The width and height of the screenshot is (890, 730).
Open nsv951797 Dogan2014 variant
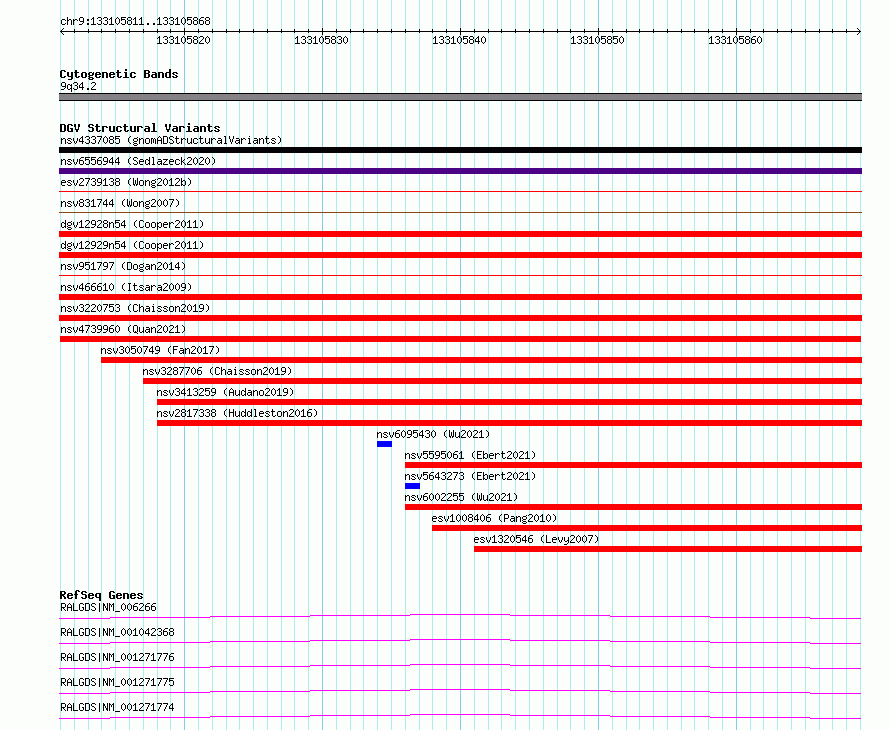pos(123,266)
